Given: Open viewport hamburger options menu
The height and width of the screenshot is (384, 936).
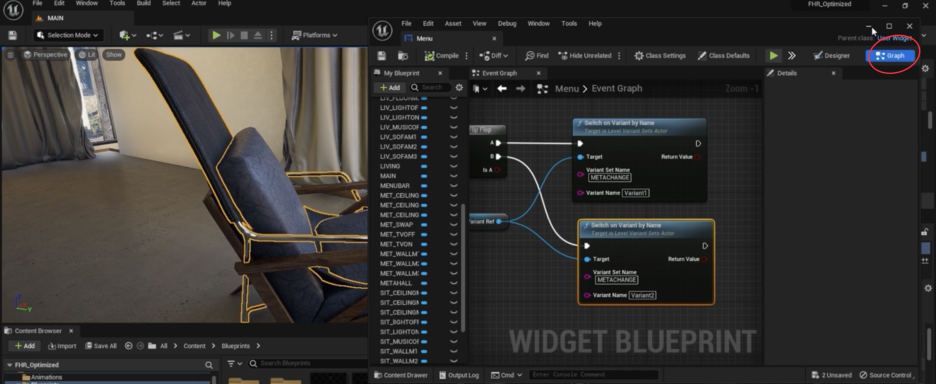Looking at the screenshot, I should point(10,54).
